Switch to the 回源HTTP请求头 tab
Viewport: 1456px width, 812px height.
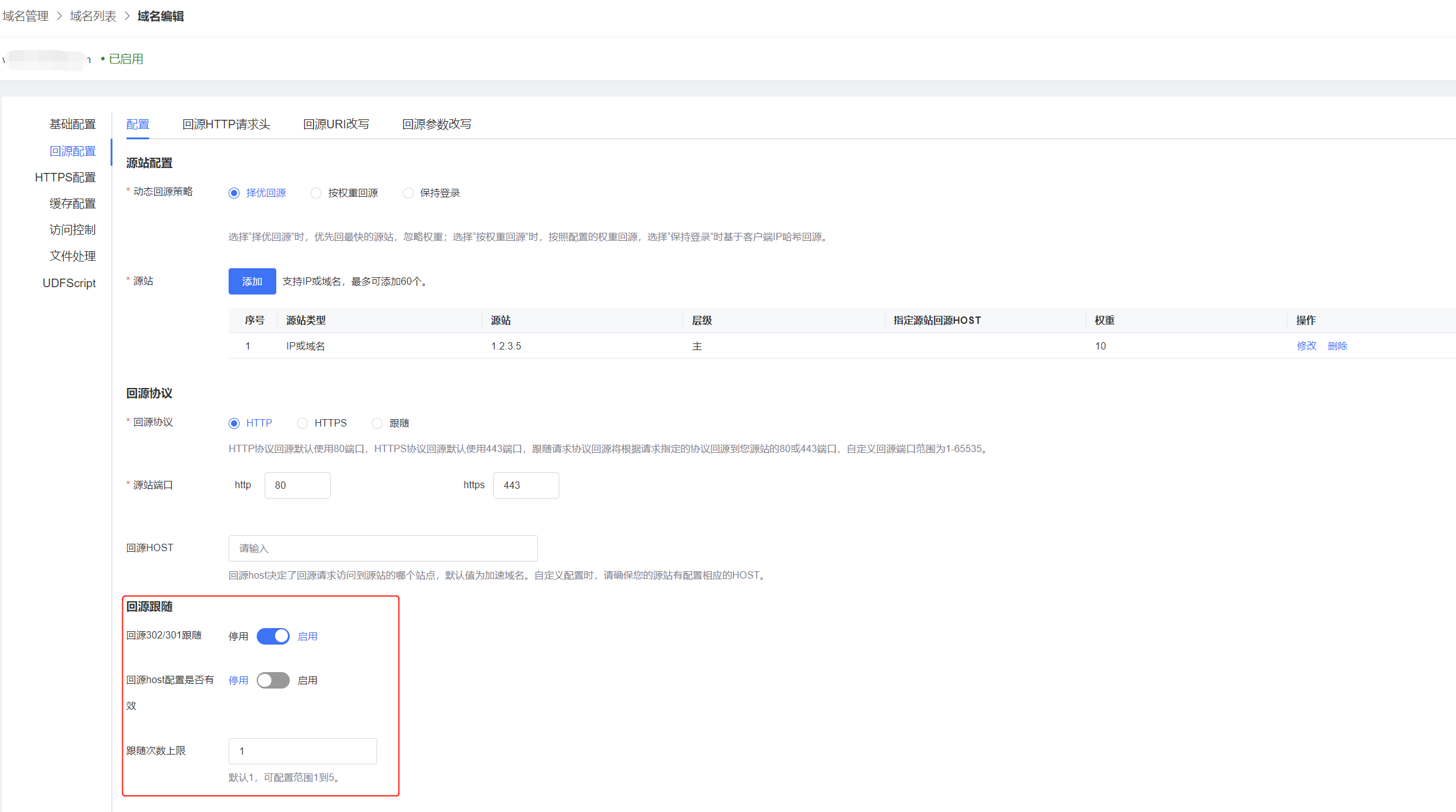click(x=226, y=124)
